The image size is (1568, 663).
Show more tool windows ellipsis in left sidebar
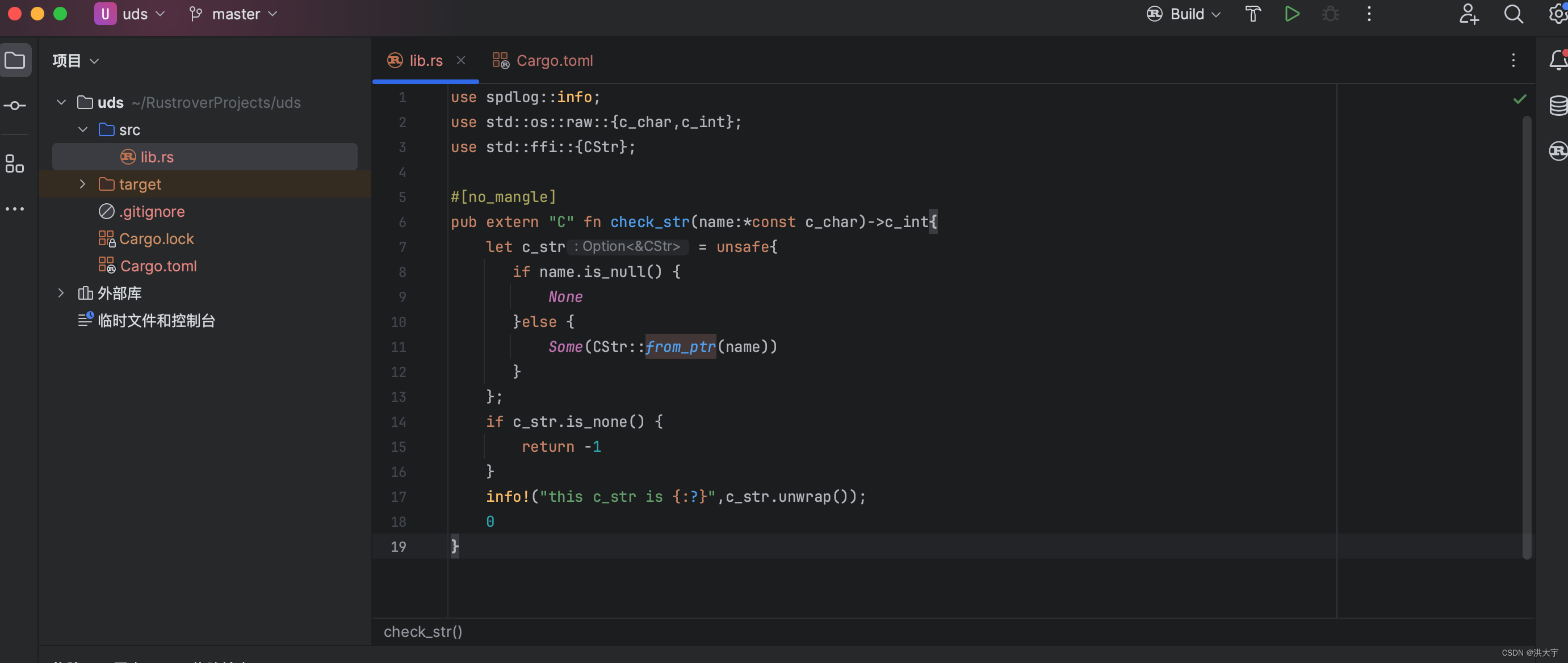pyautogui.click(x=15, y=209)
